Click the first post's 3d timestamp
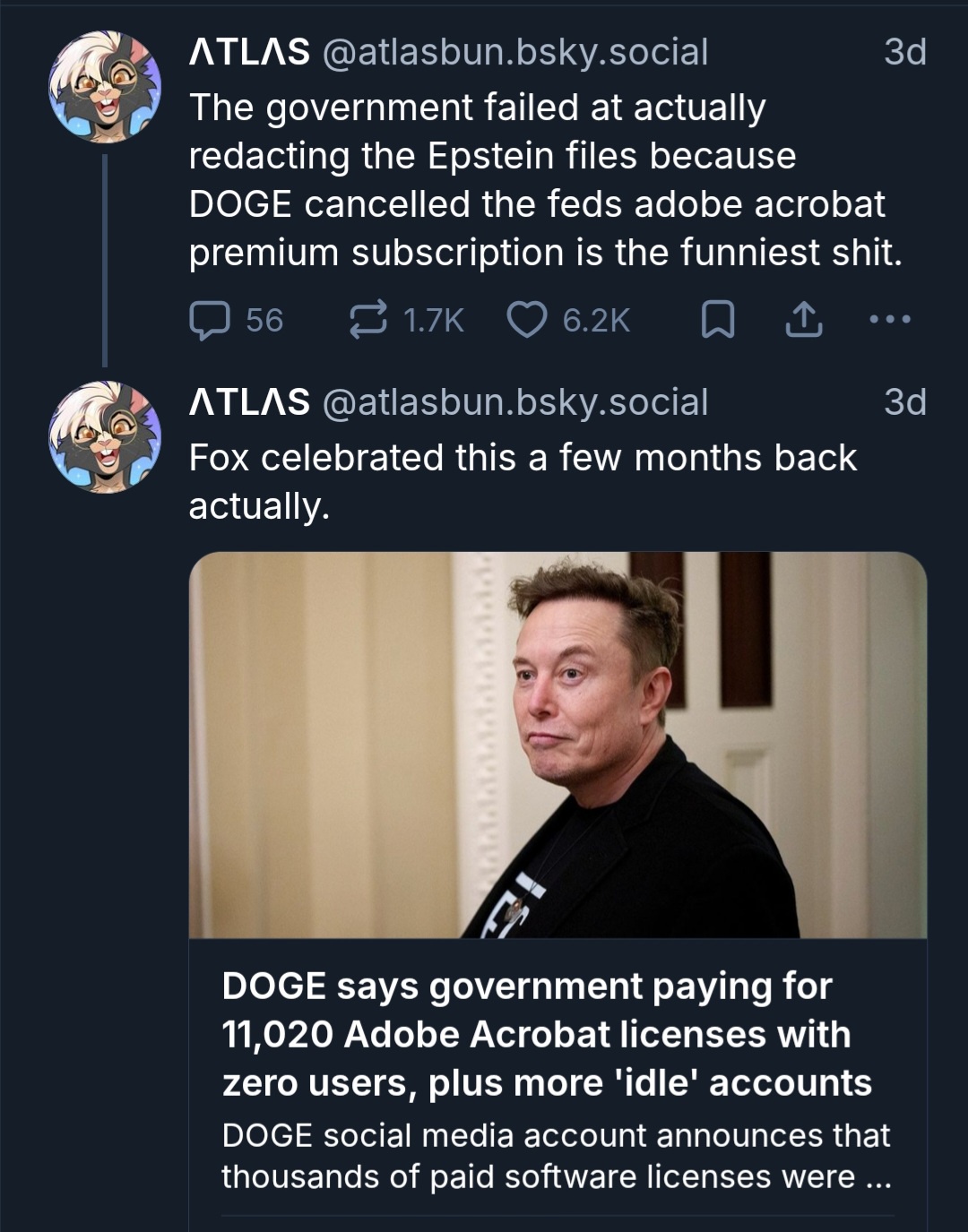The height and width of the screenshot is (1232, 968). coord(904,53)
